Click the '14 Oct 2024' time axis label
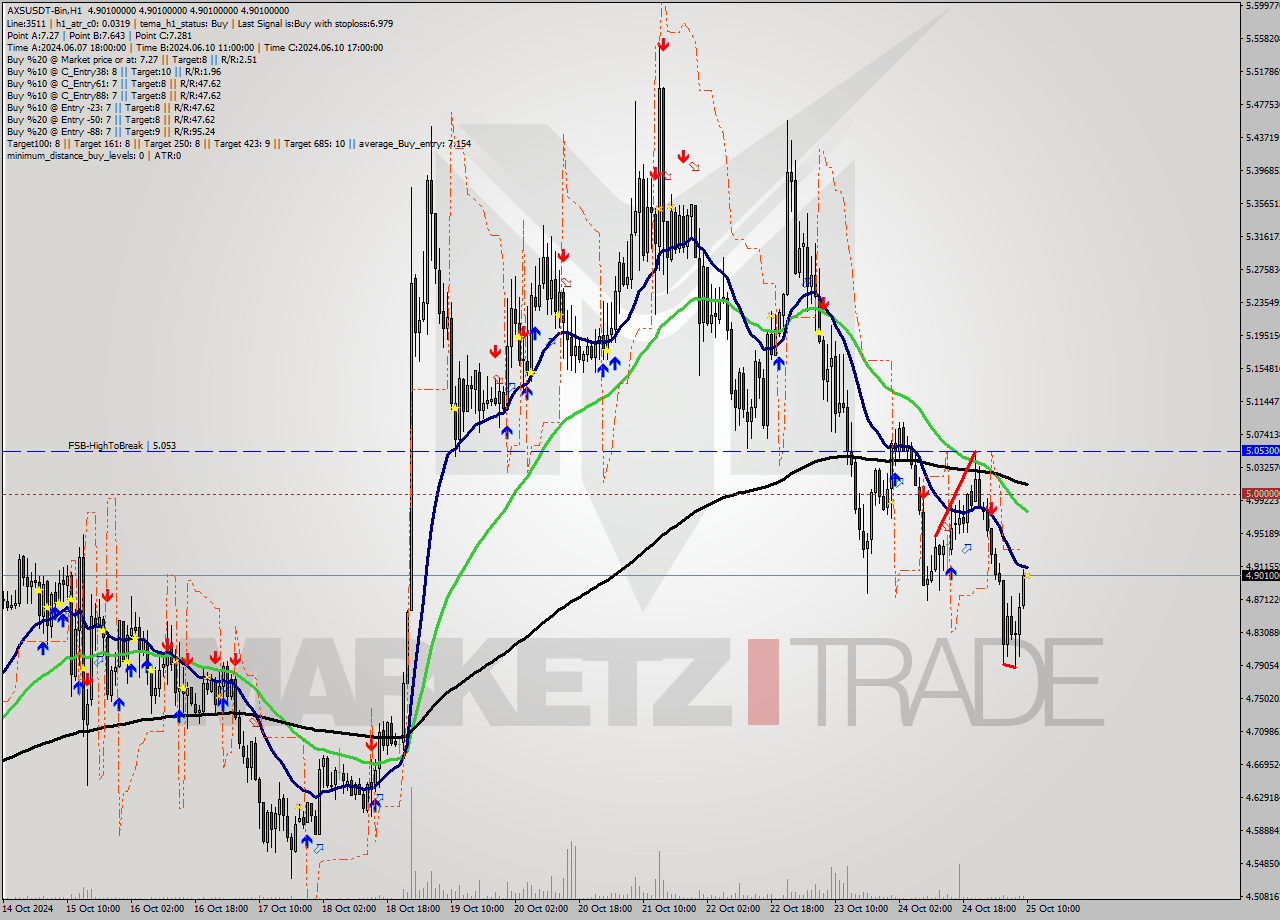Viewport: 1280px width, 920px height. pos(27,909)
